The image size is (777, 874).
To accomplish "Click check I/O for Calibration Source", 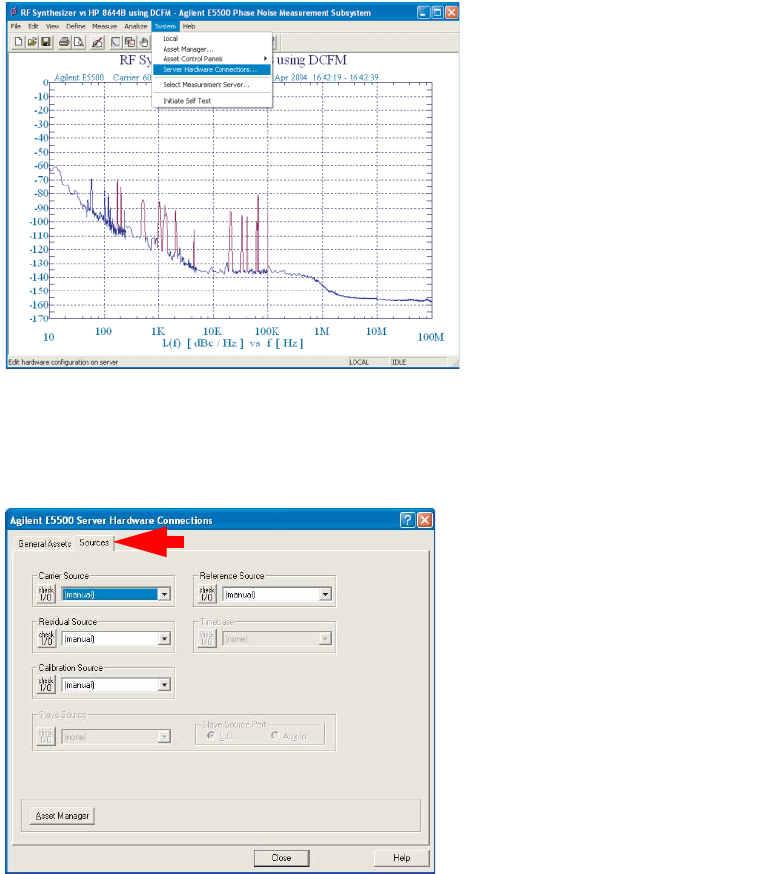I will click(x=46, y=684).
